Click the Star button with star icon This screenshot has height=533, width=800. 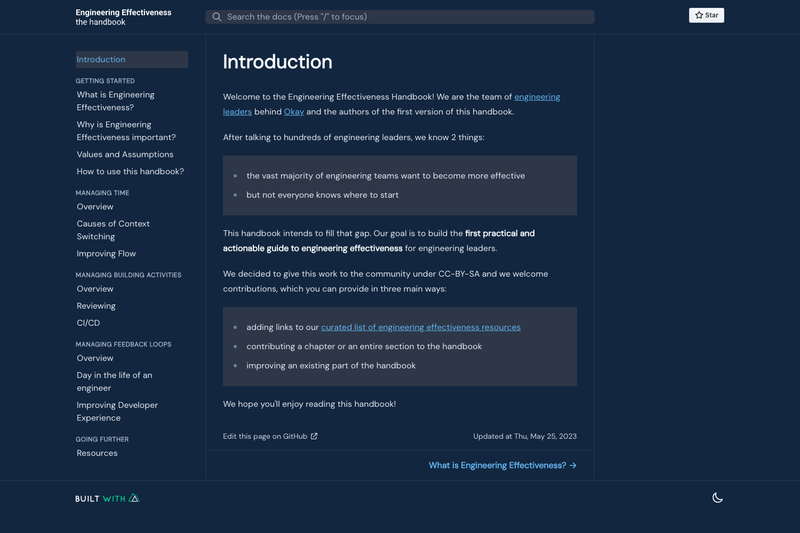tap(706, 15)
